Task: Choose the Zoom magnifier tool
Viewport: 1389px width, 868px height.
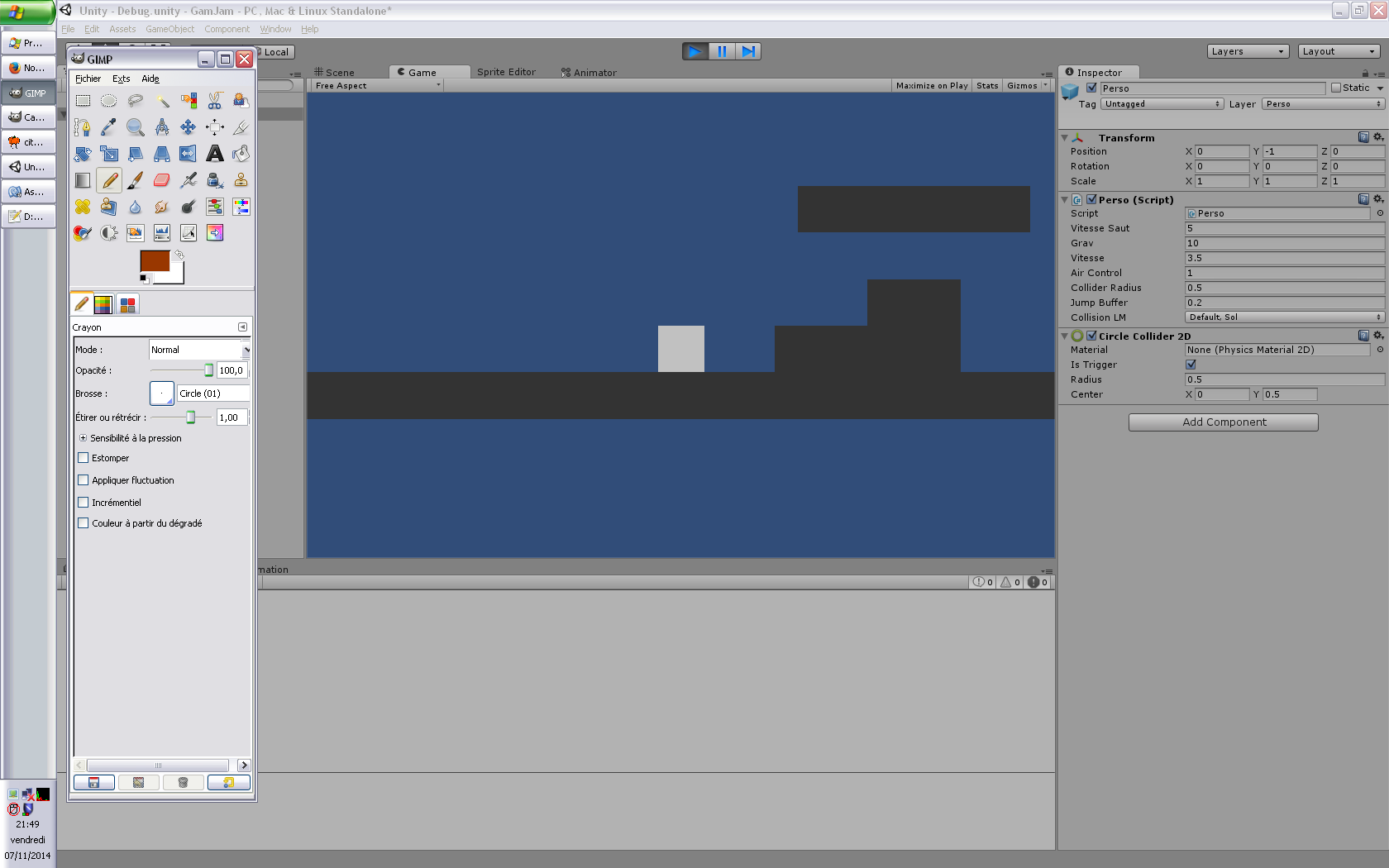Action: tap(136, 127)
